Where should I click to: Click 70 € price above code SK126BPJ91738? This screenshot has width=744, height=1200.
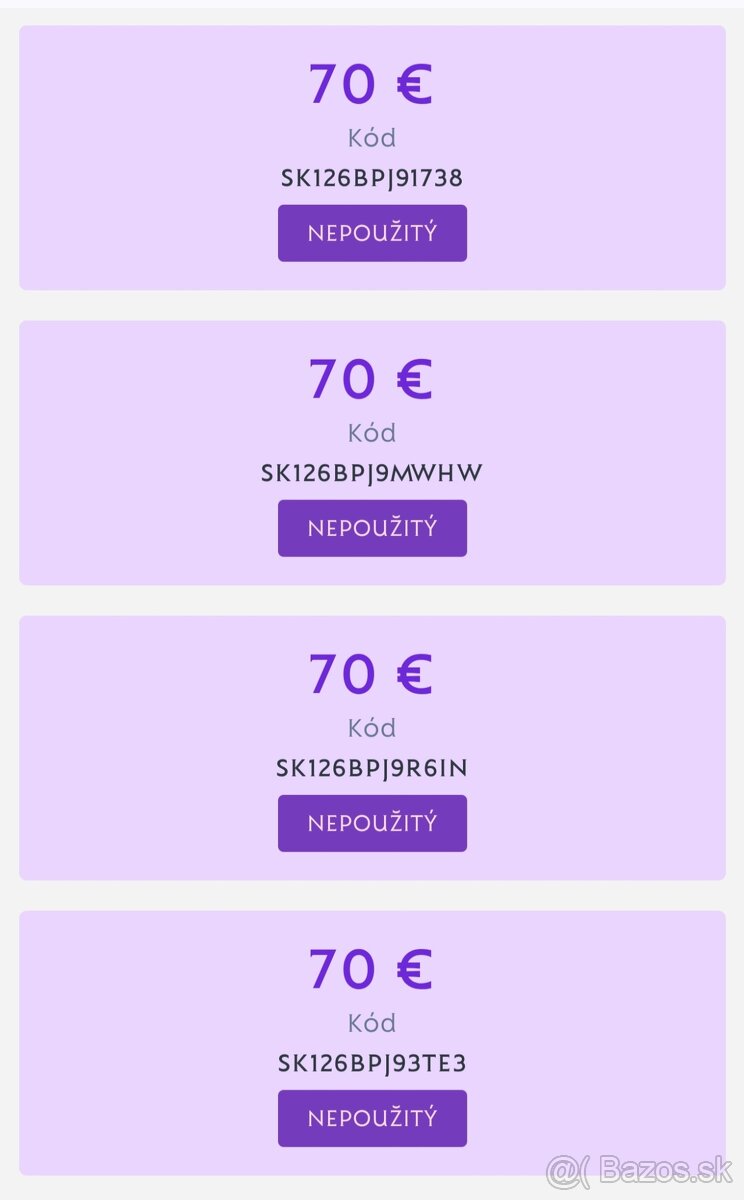coord(370,84)
